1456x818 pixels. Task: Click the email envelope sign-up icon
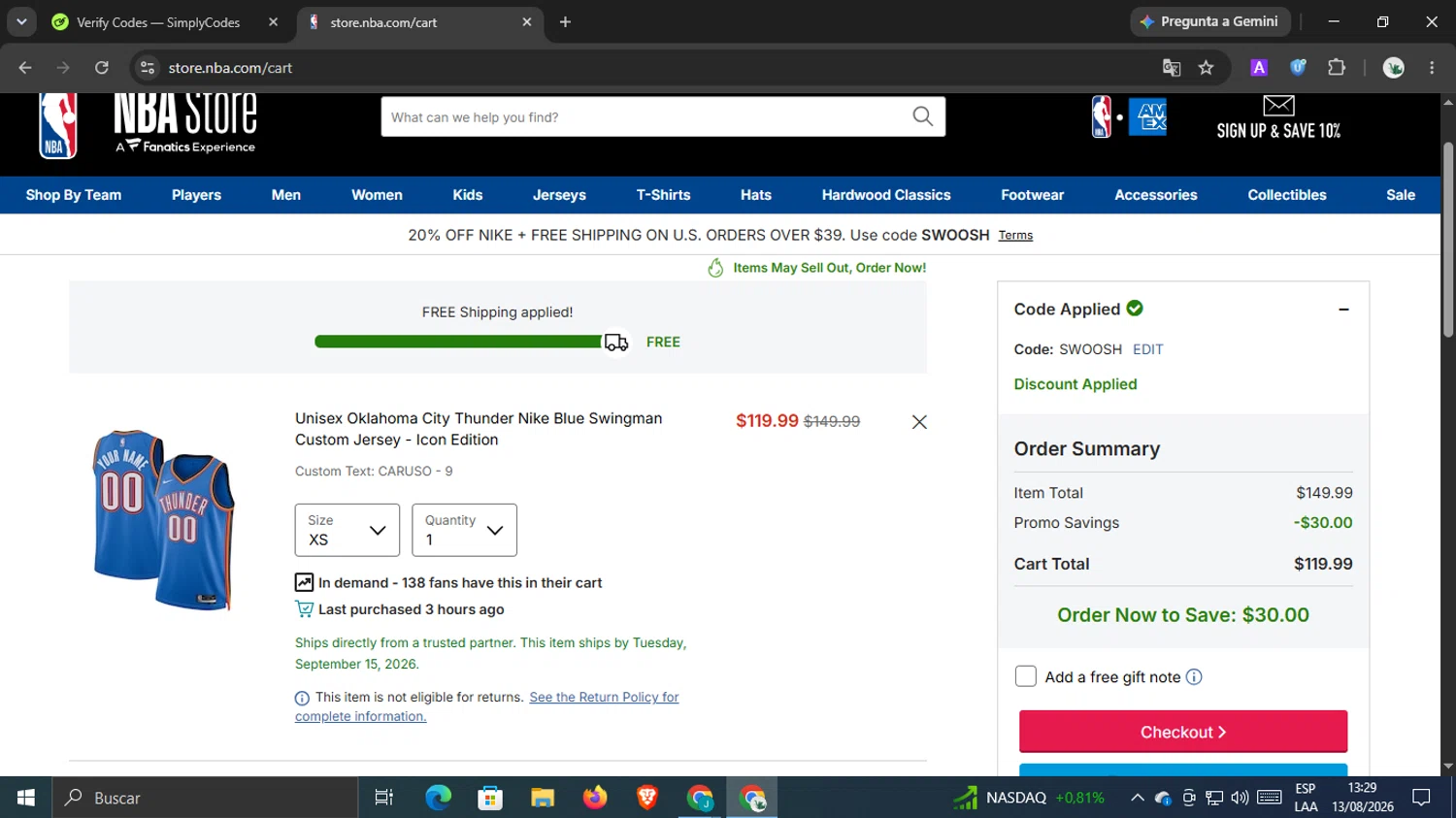[1278, 105]
